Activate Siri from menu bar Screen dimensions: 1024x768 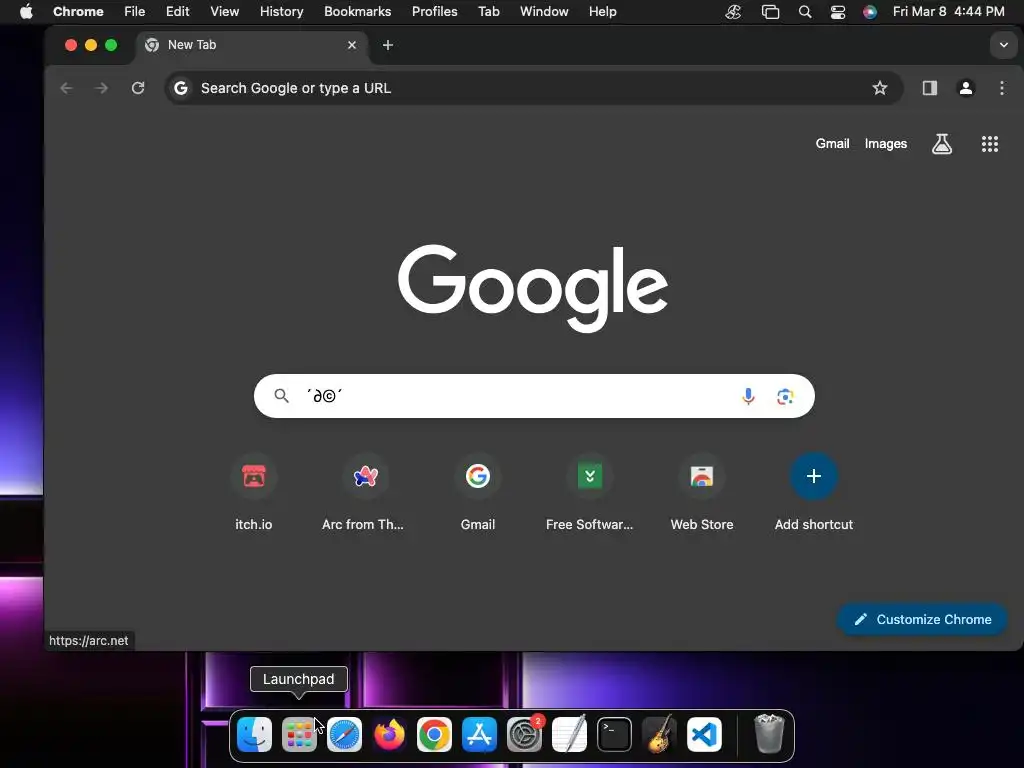(x=870, y=12)
